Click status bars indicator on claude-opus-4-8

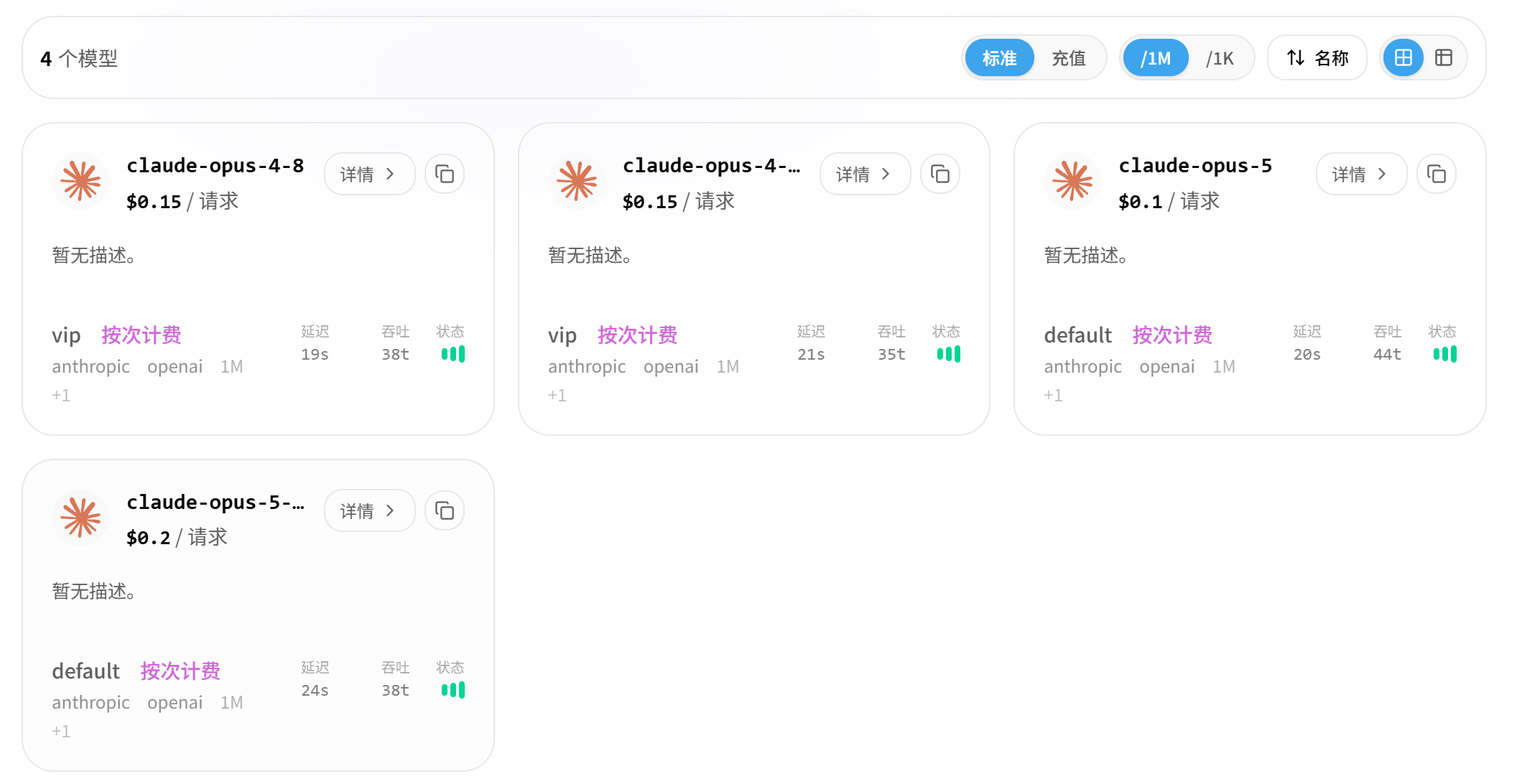click(x=453, y=354)
